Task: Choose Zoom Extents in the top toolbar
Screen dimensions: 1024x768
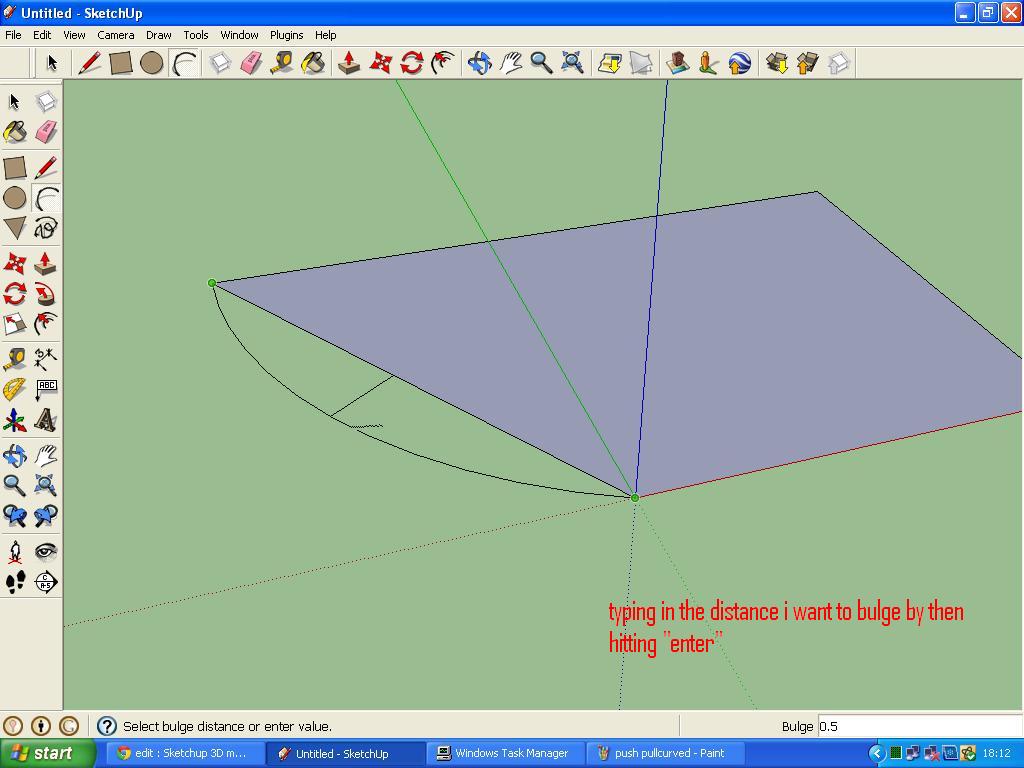Action: pos(573,63)
